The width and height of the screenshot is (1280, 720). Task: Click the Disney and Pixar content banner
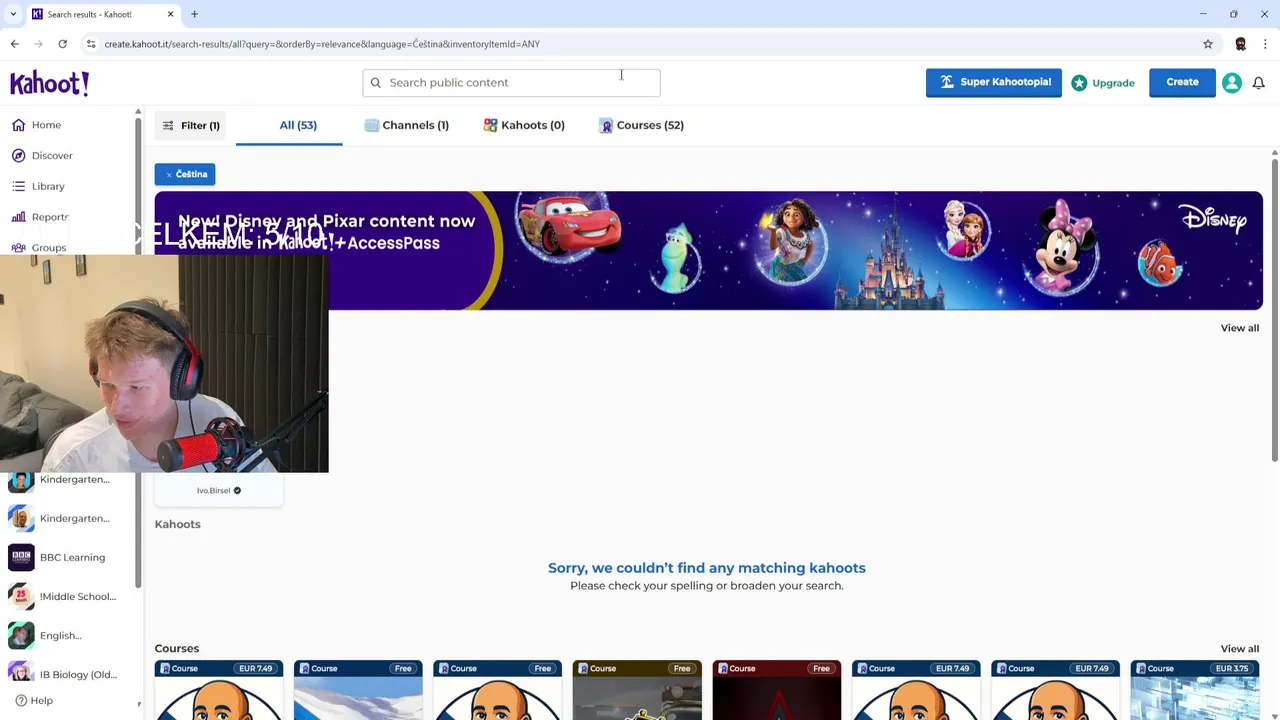(708, 250)
